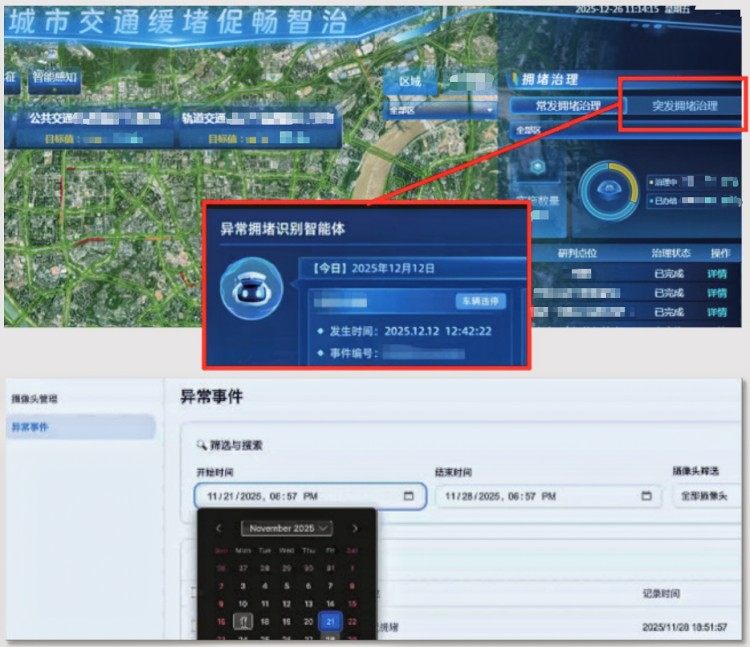Pick day 21 in the calendar
The width and height of the screenshot is (750, 647).
coord(331,622)
